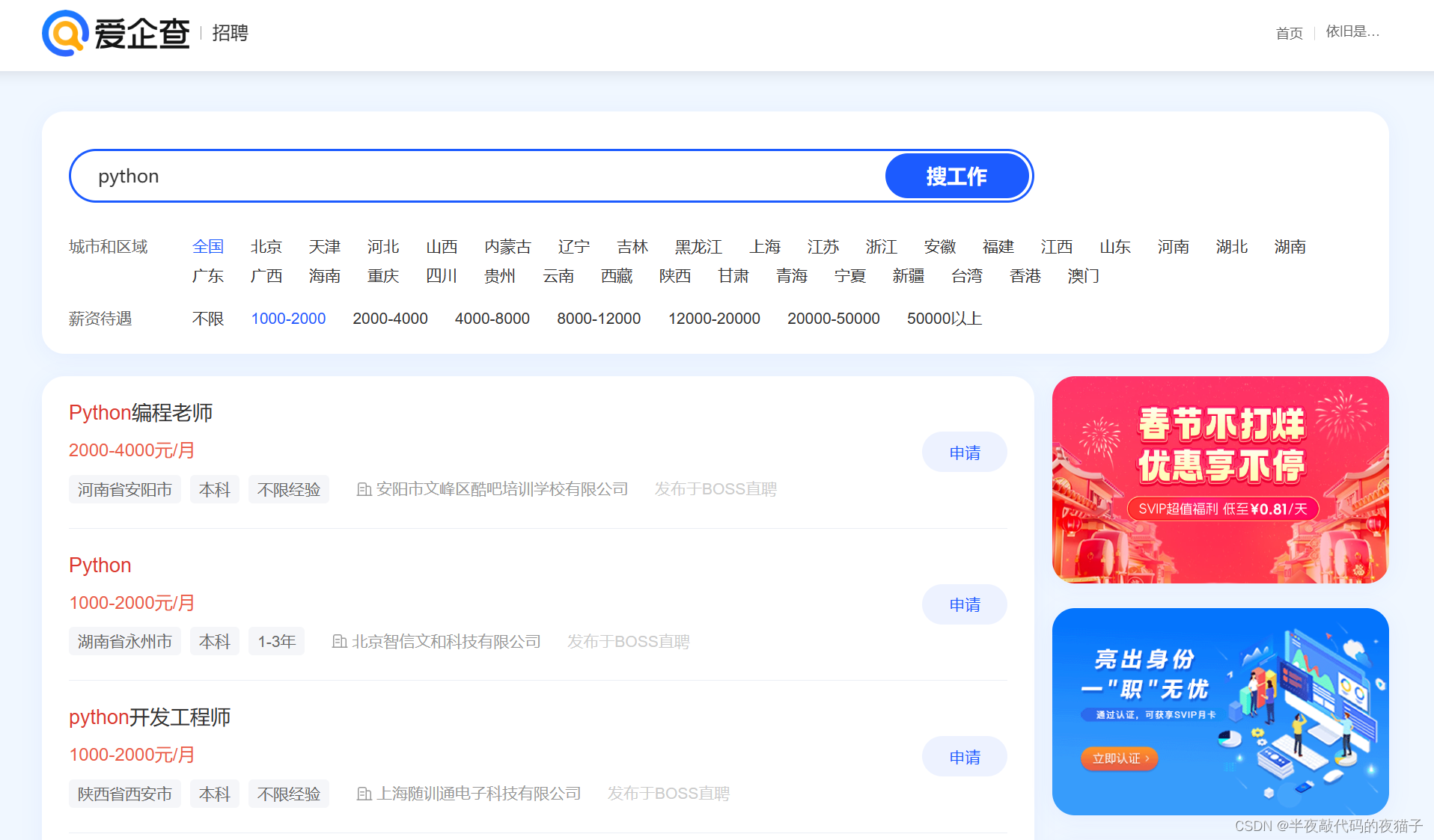Click the 搜工作 search button

point(956,176)
